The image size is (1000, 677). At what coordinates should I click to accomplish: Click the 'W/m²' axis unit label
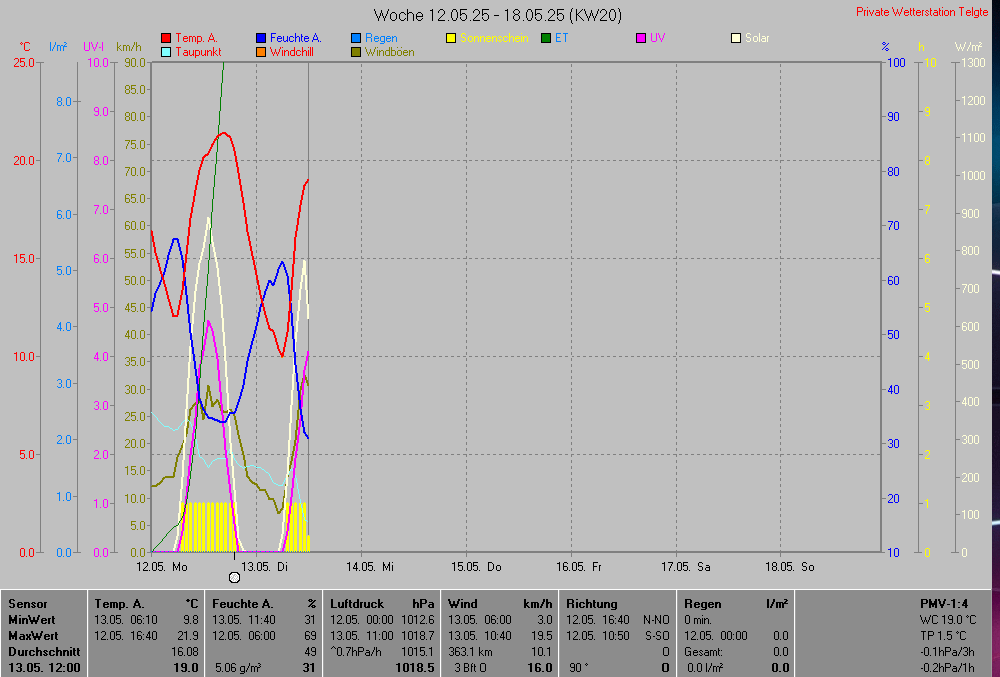click(968, 47)
